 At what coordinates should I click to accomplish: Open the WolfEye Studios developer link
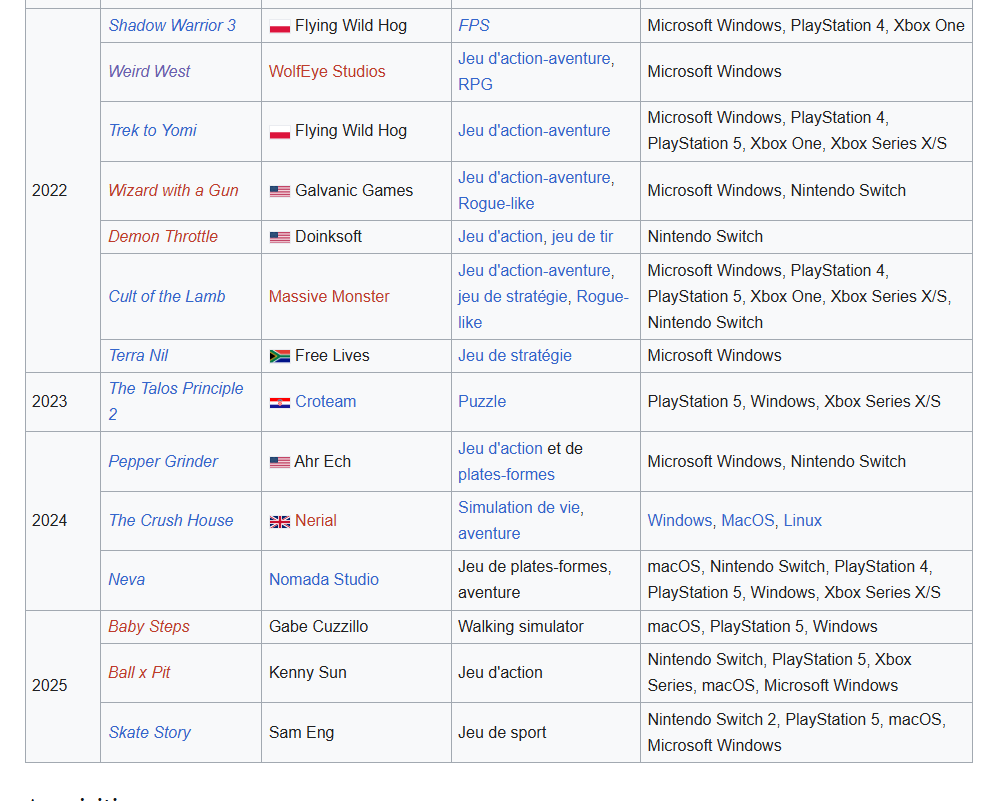coord(327,72)
